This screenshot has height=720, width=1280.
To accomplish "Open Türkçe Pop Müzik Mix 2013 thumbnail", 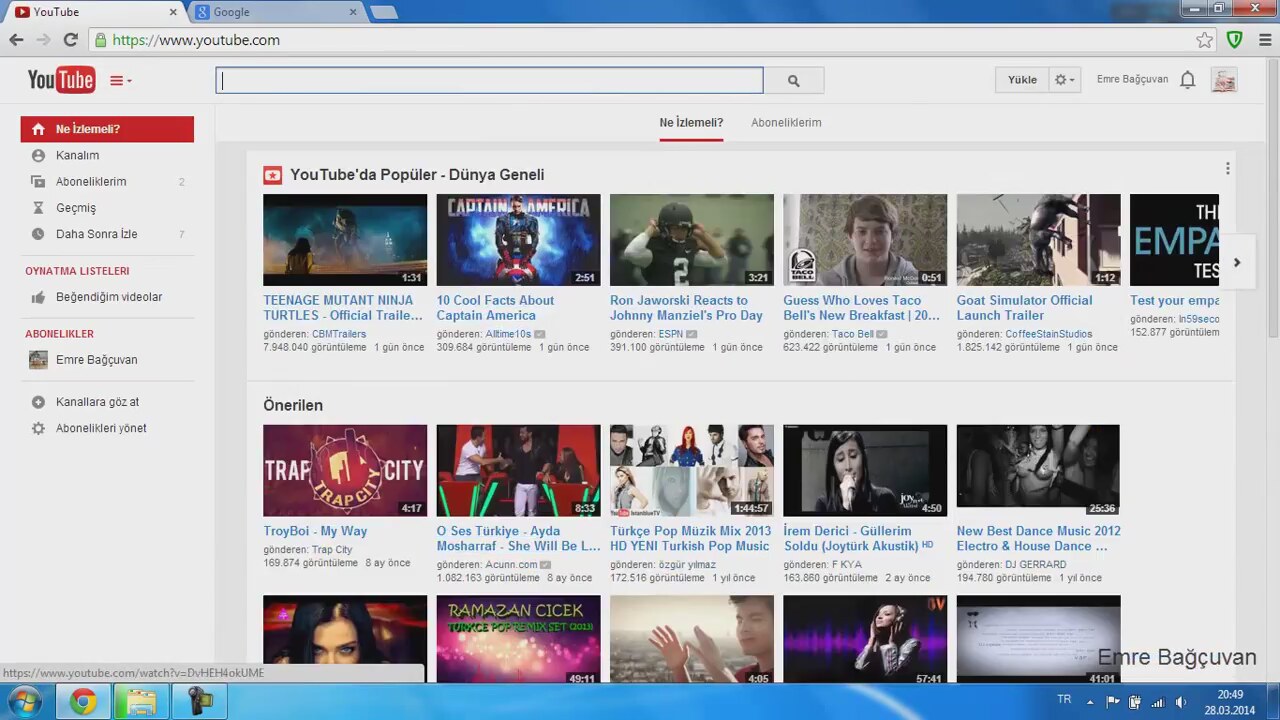I will pyautogui.click(x=692, y=471).
